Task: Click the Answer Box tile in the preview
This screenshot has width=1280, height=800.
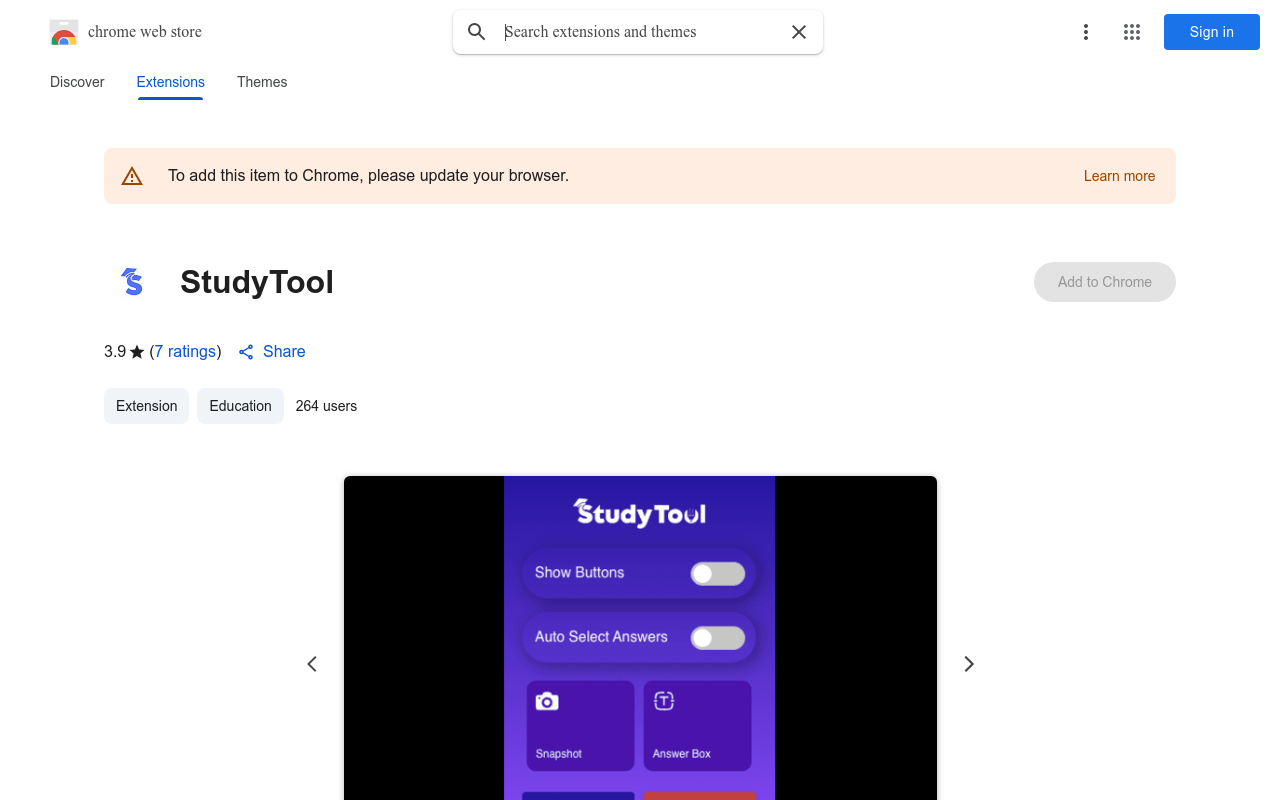Action: tap(697, 726)
